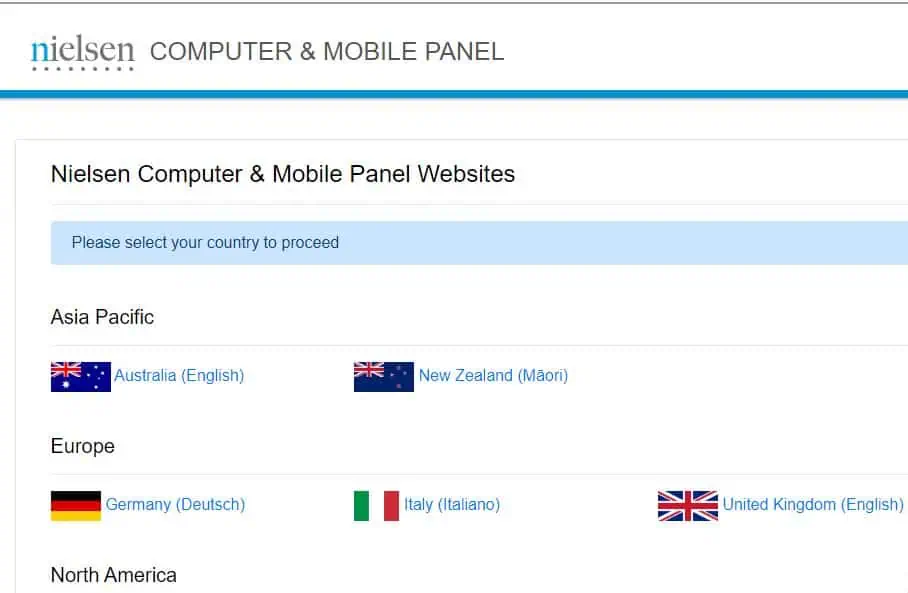This screenshot has height=593, width=908.
Task: Click the Europe section heading
Action: click(83, 446)
